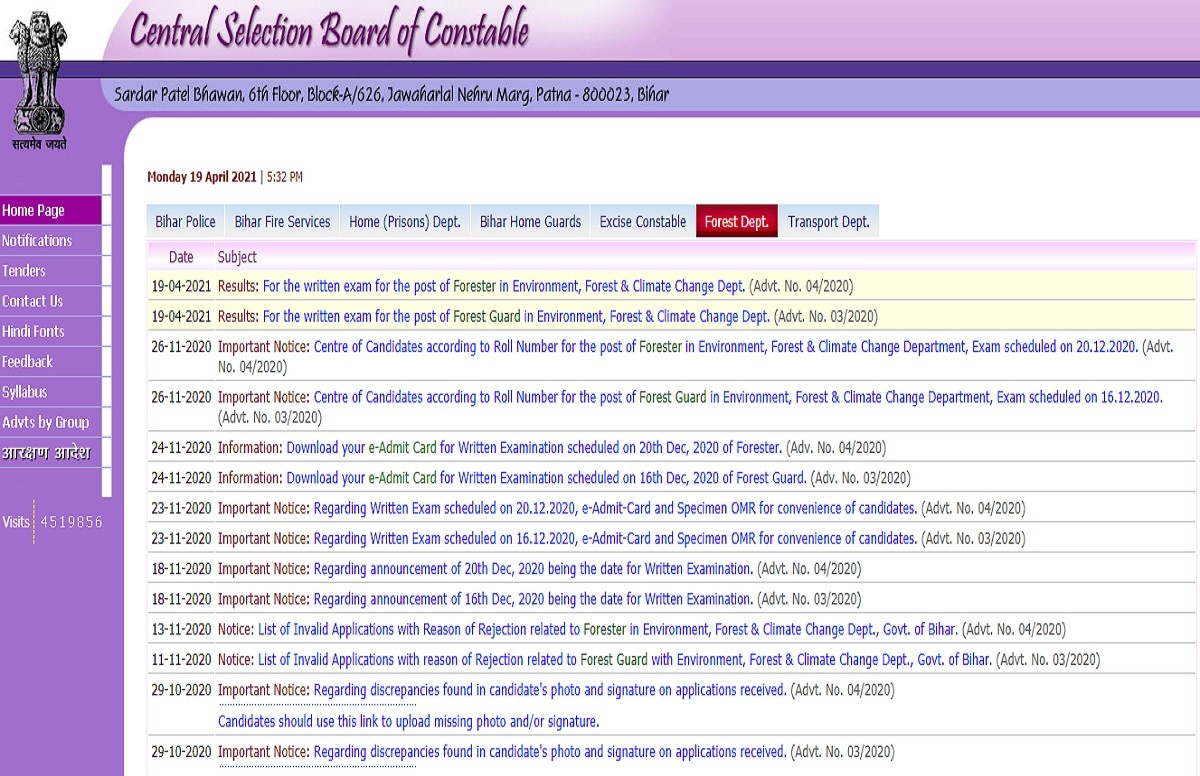
Task: Click the आरक्षण आदेश sidebar link
Action: pyautogui.click(x=45, y=453)
